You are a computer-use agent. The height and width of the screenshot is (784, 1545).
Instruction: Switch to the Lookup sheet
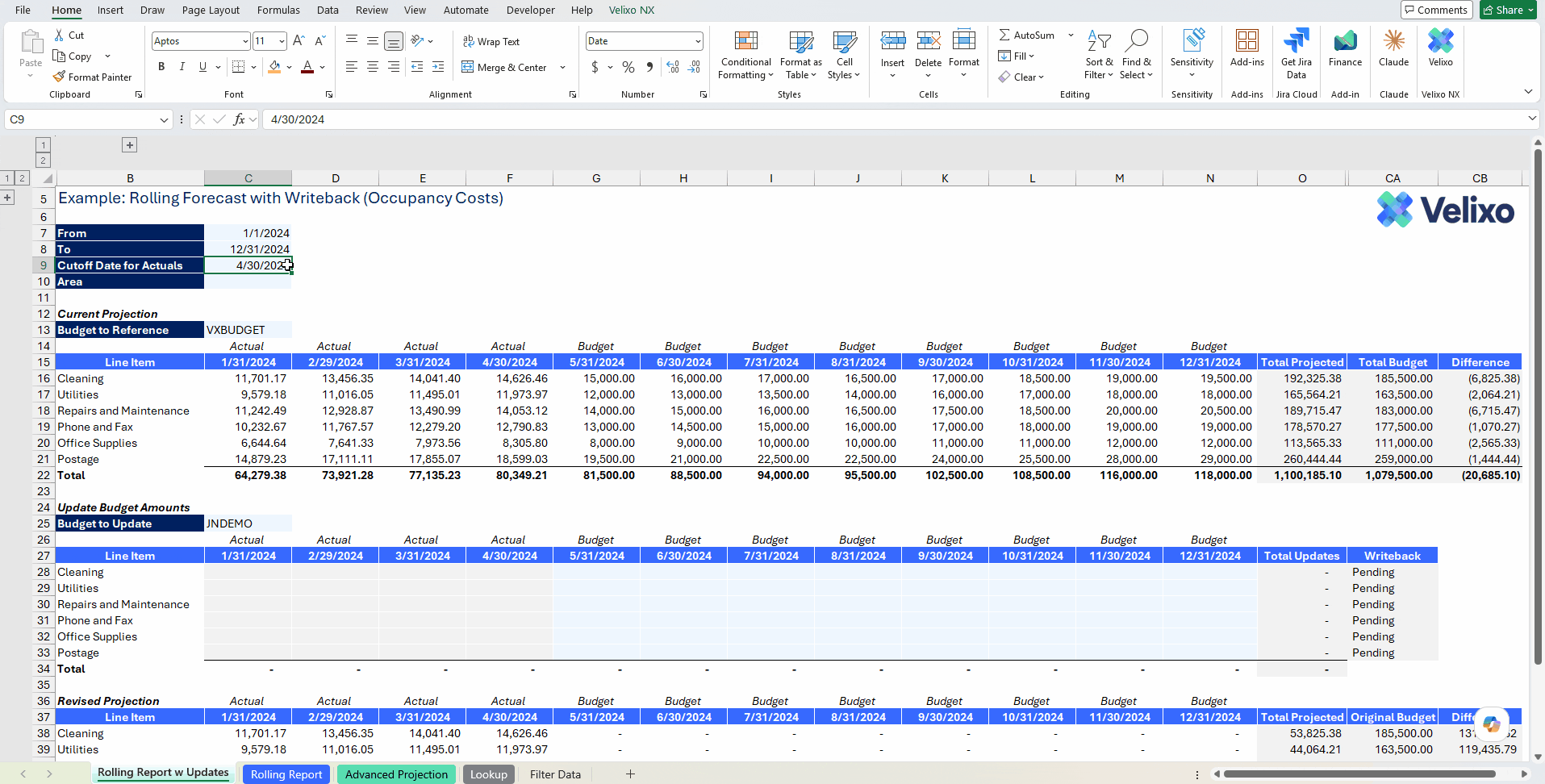[489, 774]
